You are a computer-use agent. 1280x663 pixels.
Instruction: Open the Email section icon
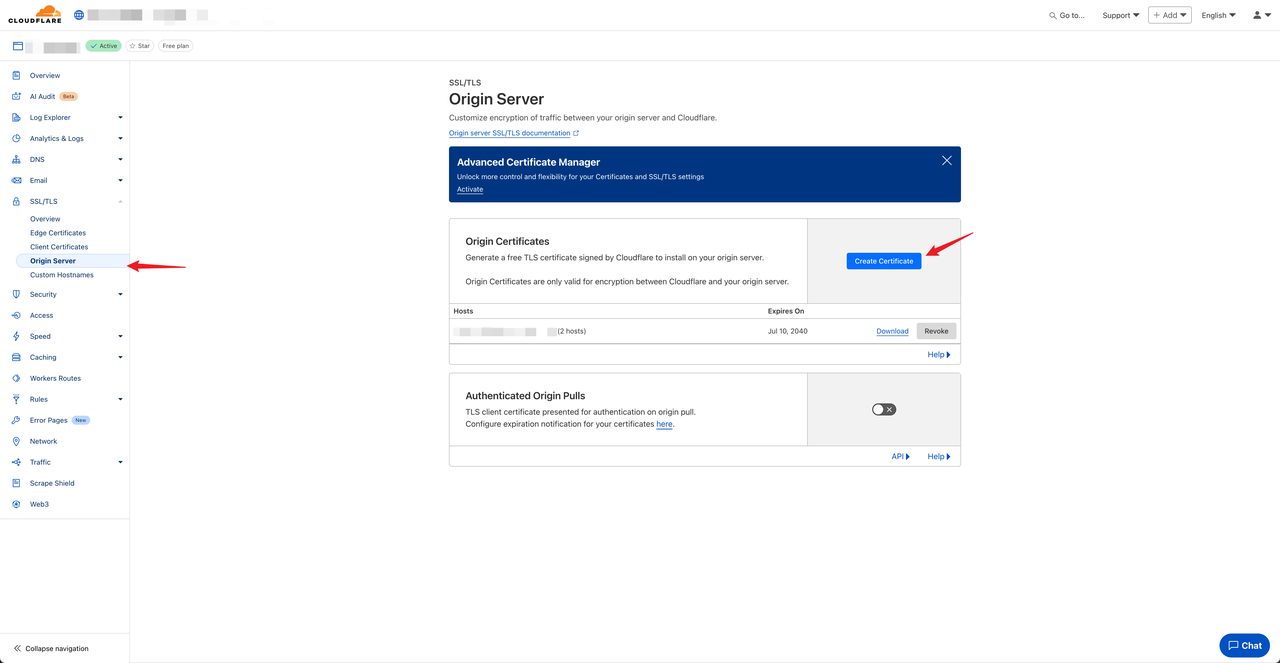pyautogui.click(x=16, y=180)
